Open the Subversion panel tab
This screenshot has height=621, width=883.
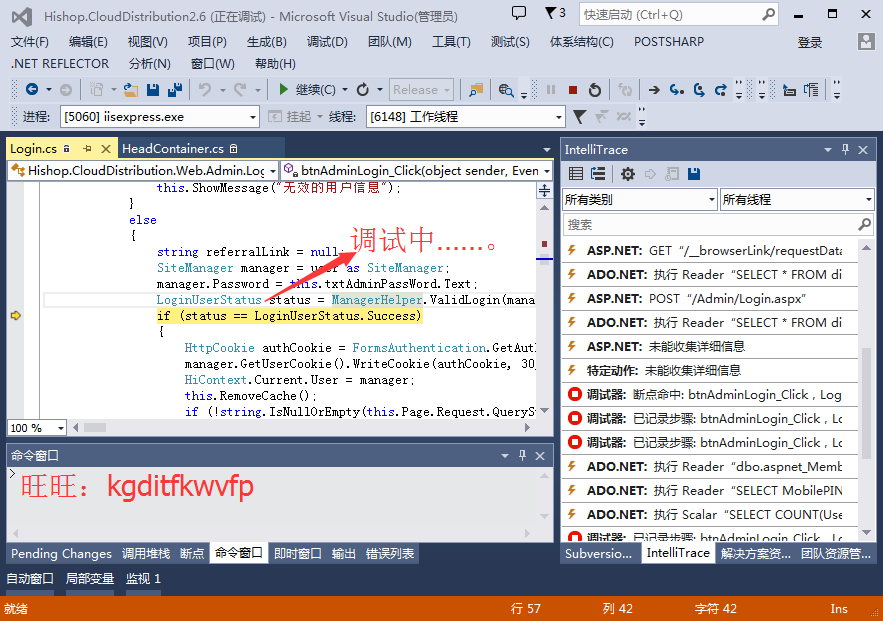pyautogui.click(x=598, y=553)
